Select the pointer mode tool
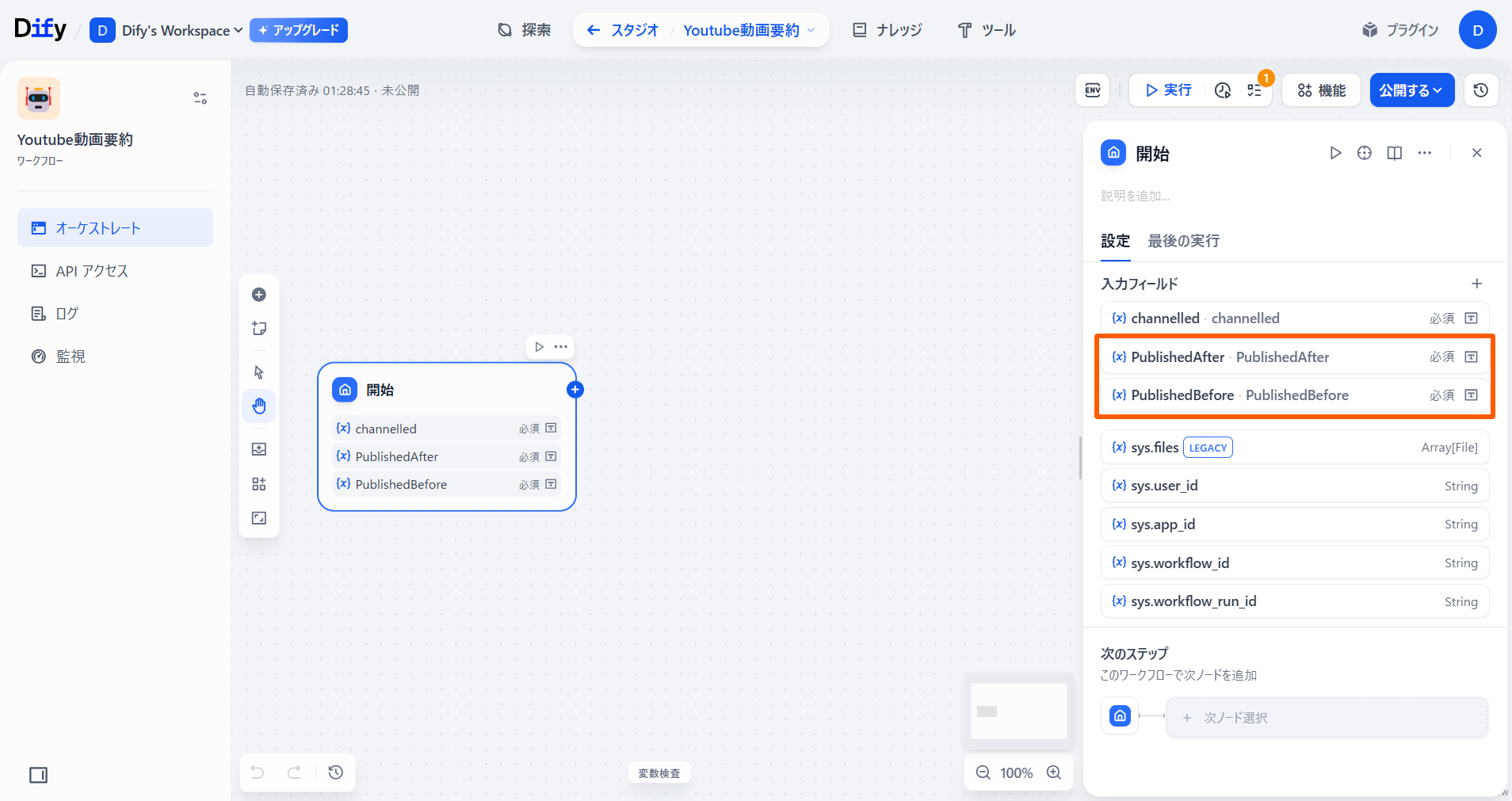 [259, 372]
